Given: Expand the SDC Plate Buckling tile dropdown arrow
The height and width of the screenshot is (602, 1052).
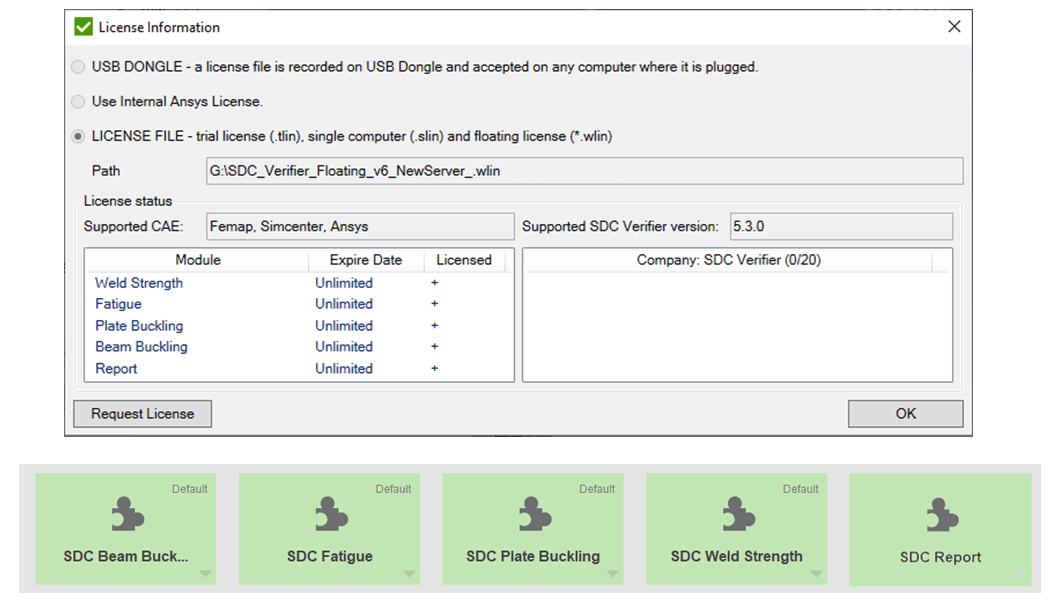Looking at the screenshot, I should click(613, 574).
